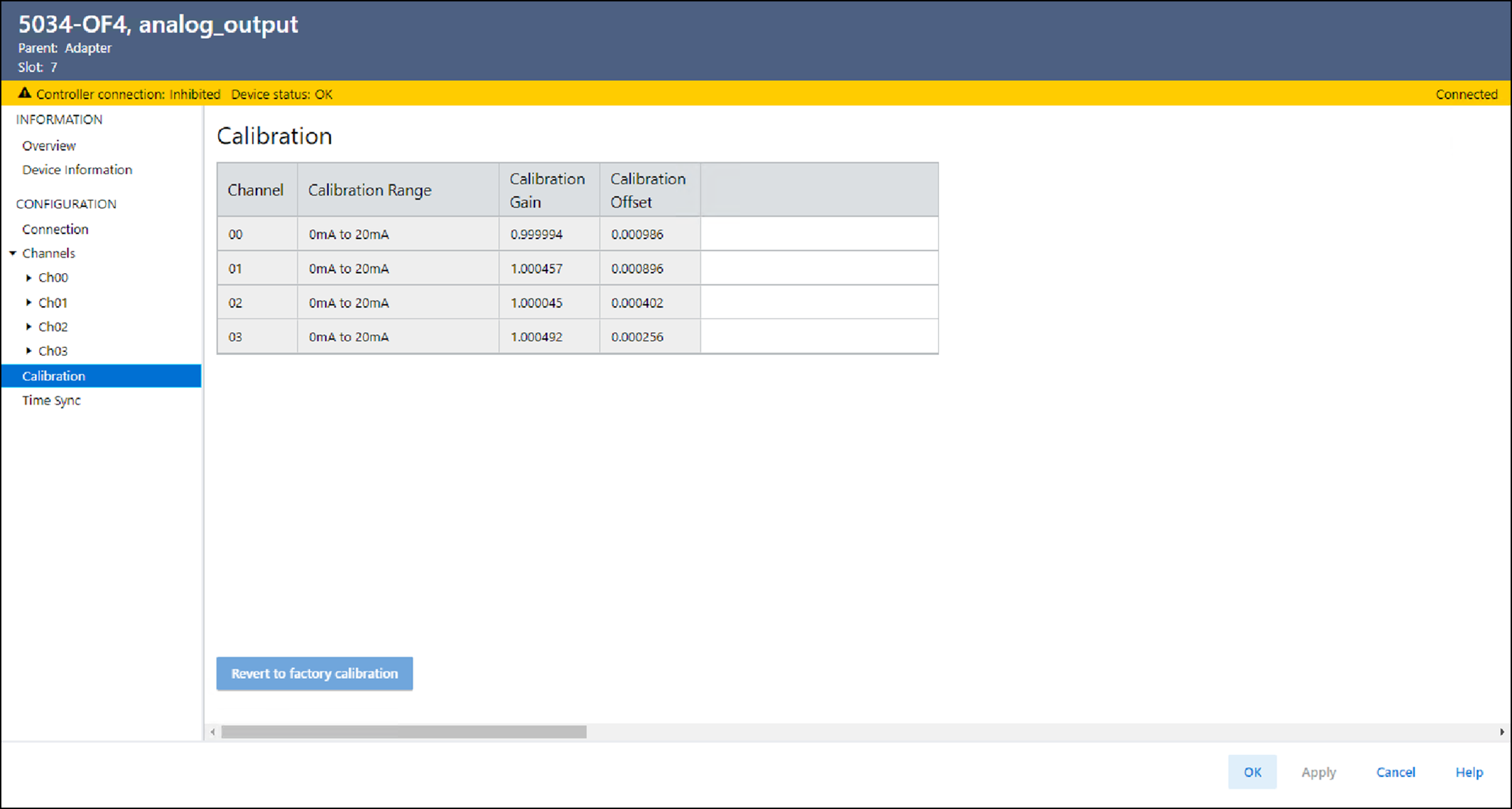Open the Help link
Viewport: 1512px width, 809px height.
point(1469,772)
